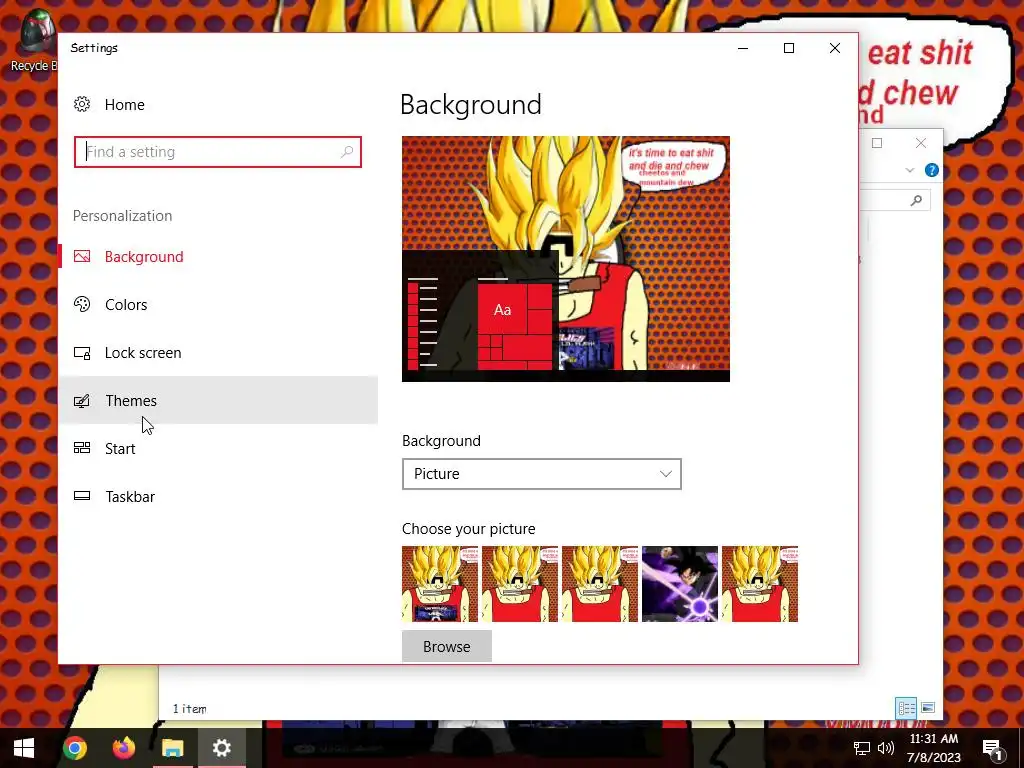
Task: Minimize the Settings window
Action: (x=743, y=48)
